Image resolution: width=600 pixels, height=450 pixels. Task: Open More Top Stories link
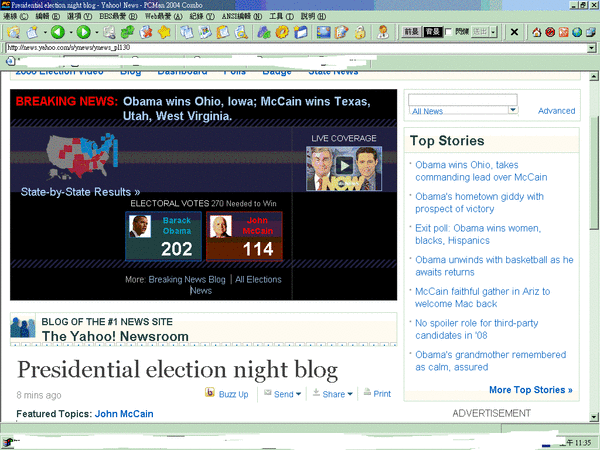531,390
